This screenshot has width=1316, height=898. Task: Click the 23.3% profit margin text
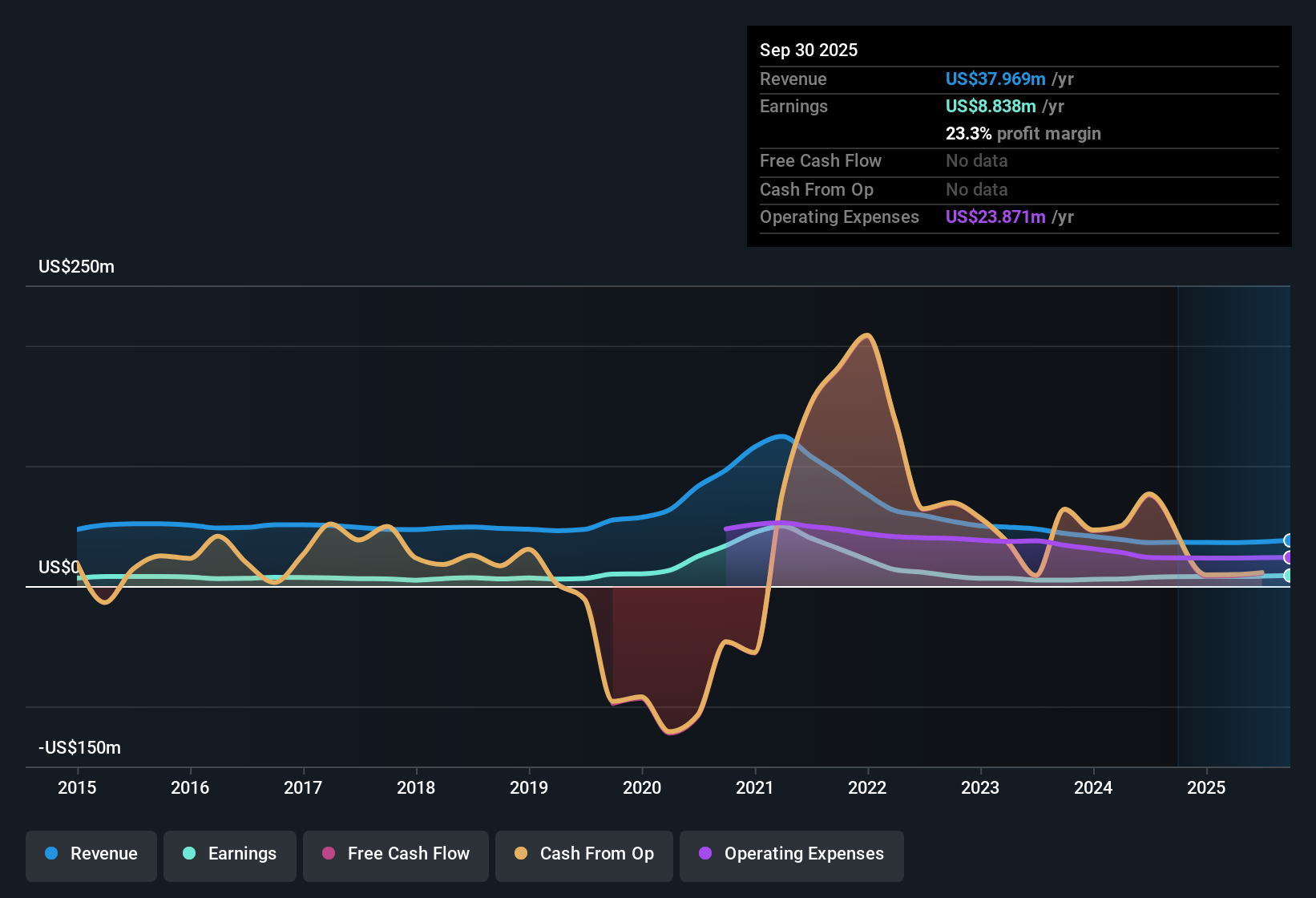pyautogui.click(x=1023, y=133)
